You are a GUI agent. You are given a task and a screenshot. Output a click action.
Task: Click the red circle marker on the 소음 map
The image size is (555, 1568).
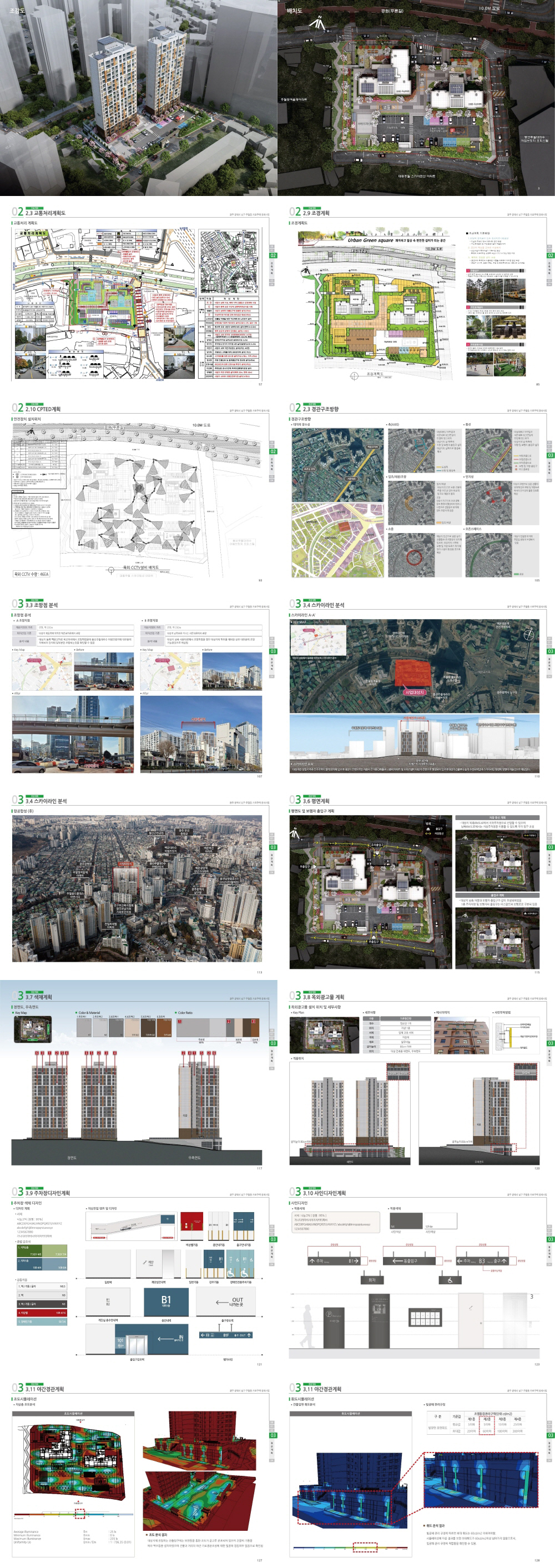414,557
